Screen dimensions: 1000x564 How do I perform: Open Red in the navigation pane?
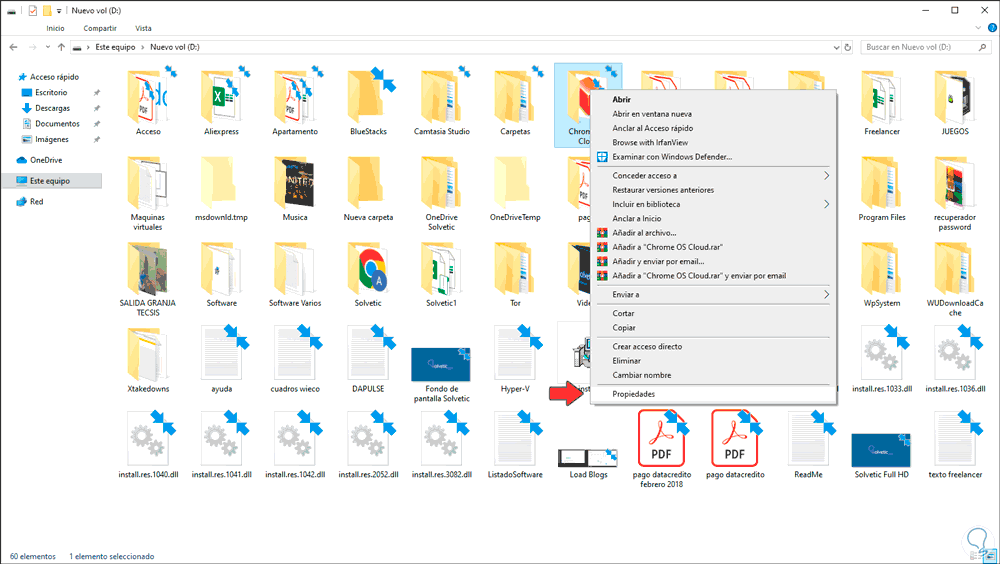(x=36, y=202)
